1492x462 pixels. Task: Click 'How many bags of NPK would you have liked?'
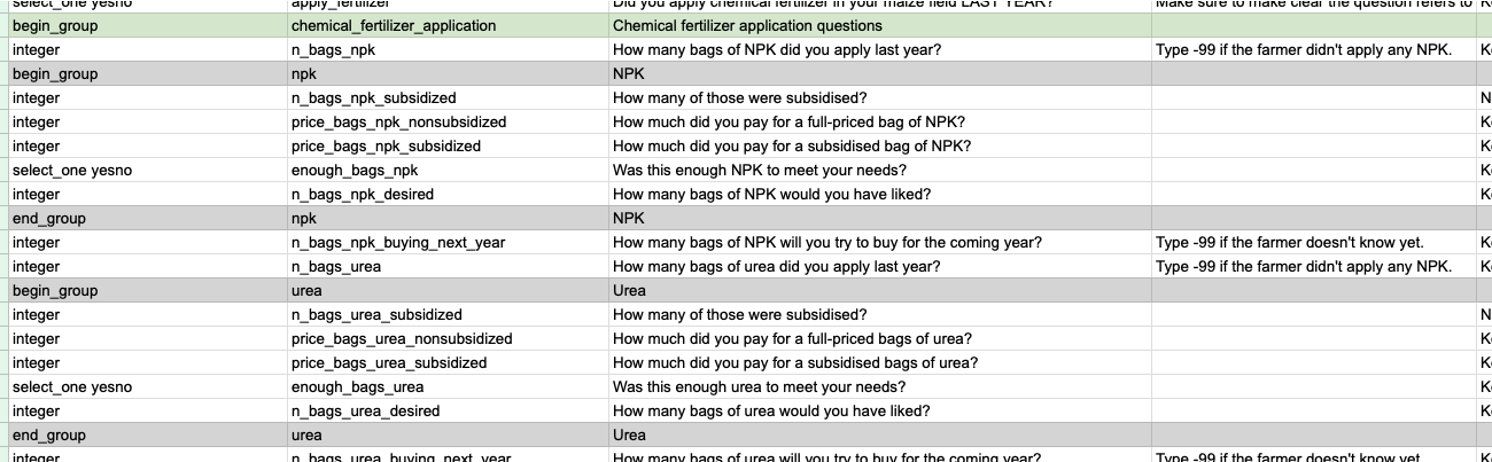[771, 194]
